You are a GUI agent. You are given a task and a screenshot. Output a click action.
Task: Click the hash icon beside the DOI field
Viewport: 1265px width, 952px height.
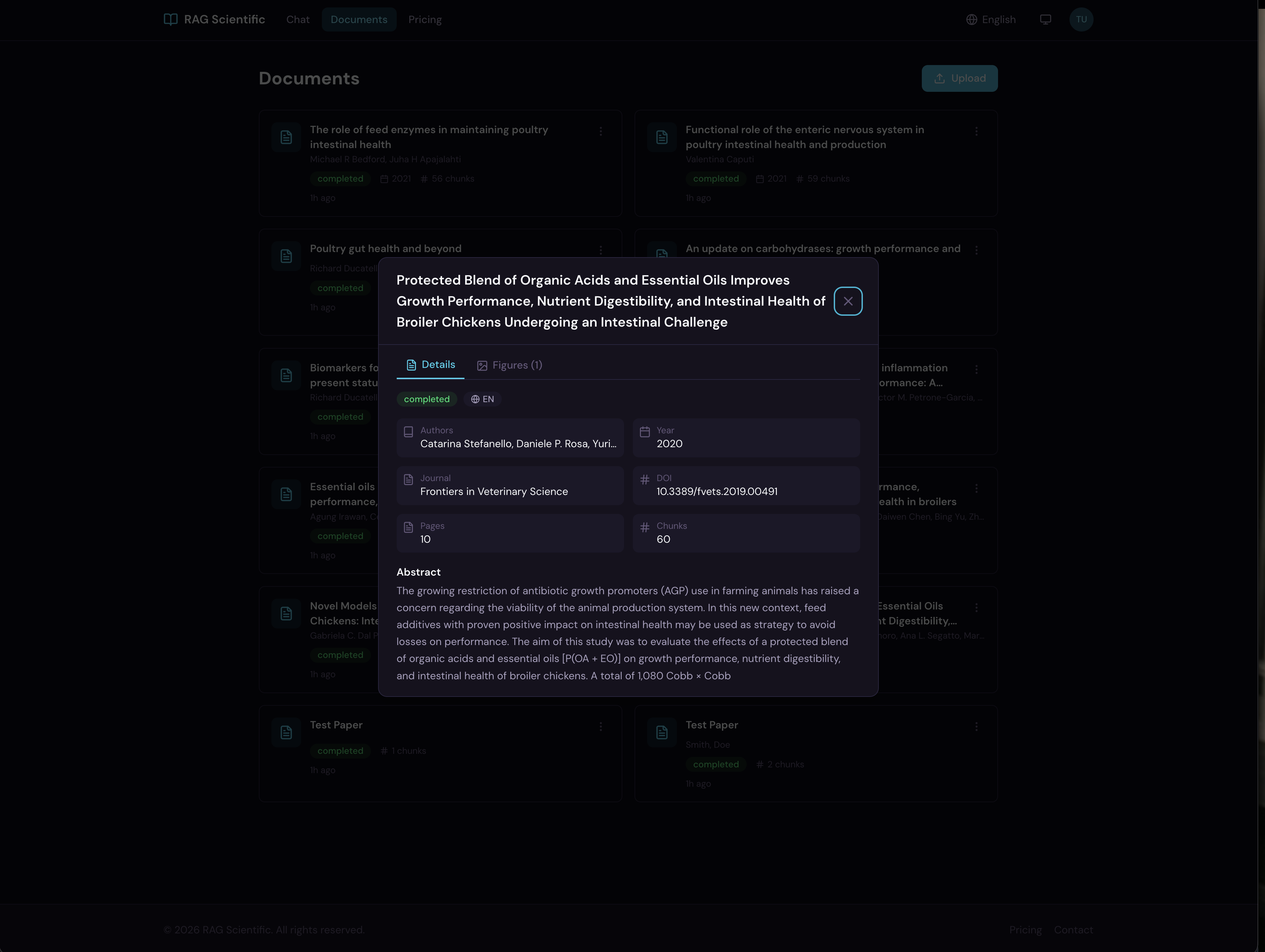[x=645, y=480]
